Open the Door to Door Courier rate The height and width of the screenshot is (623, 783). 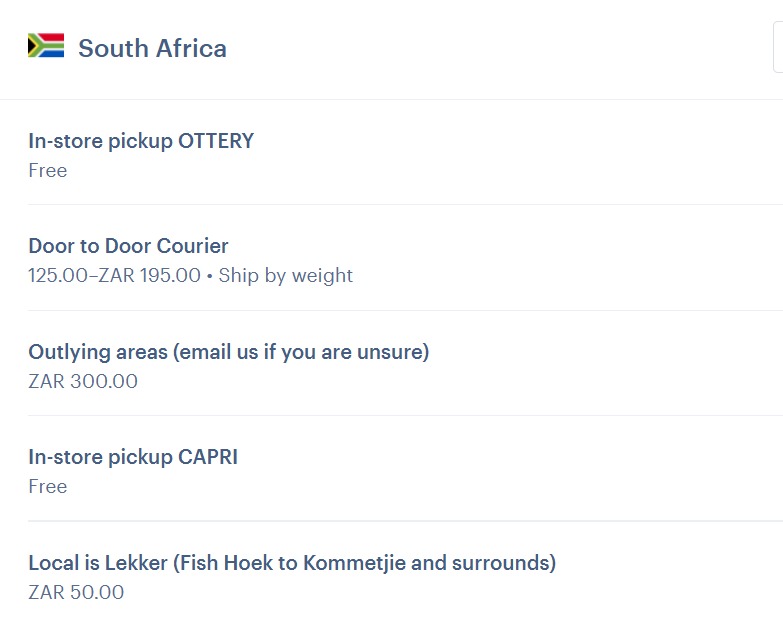pos(128,246)
